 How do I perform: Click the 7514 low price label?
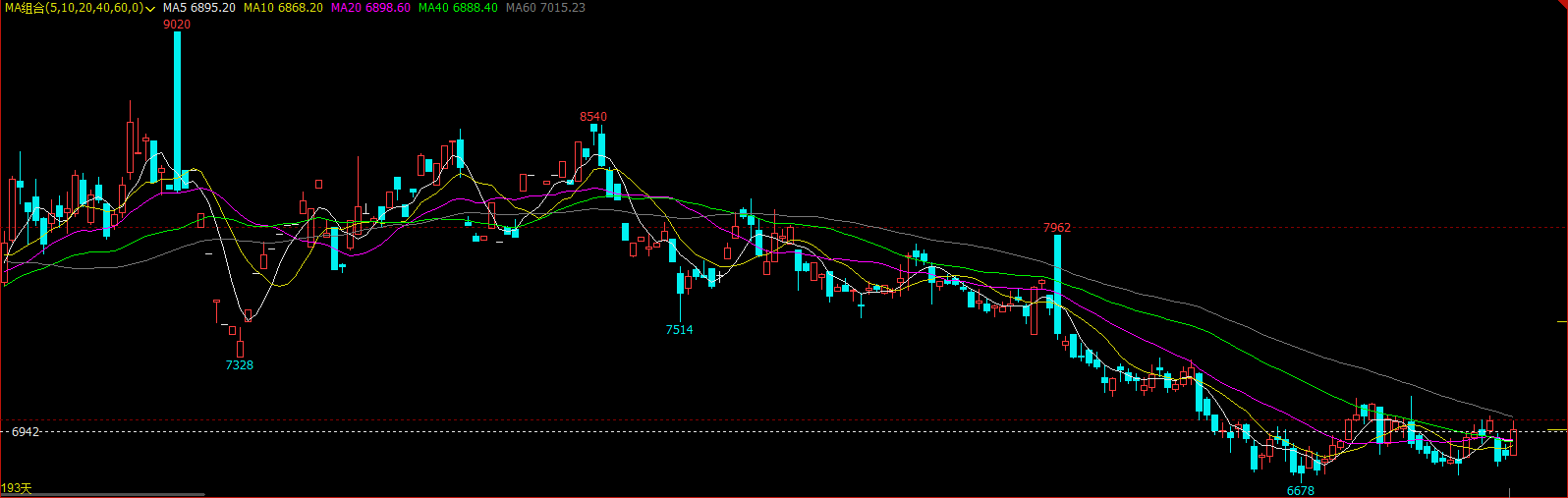[679, 330]
